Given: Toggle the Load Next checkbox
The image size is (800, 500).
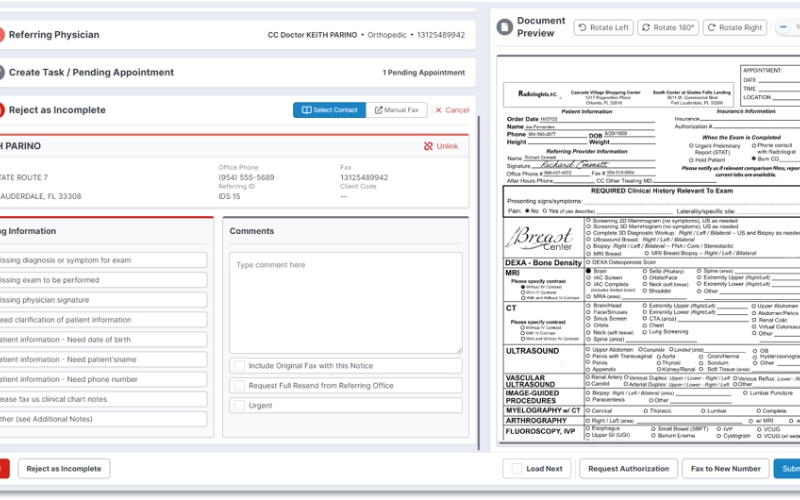Looking at the screenshot, I should [517, 468].
